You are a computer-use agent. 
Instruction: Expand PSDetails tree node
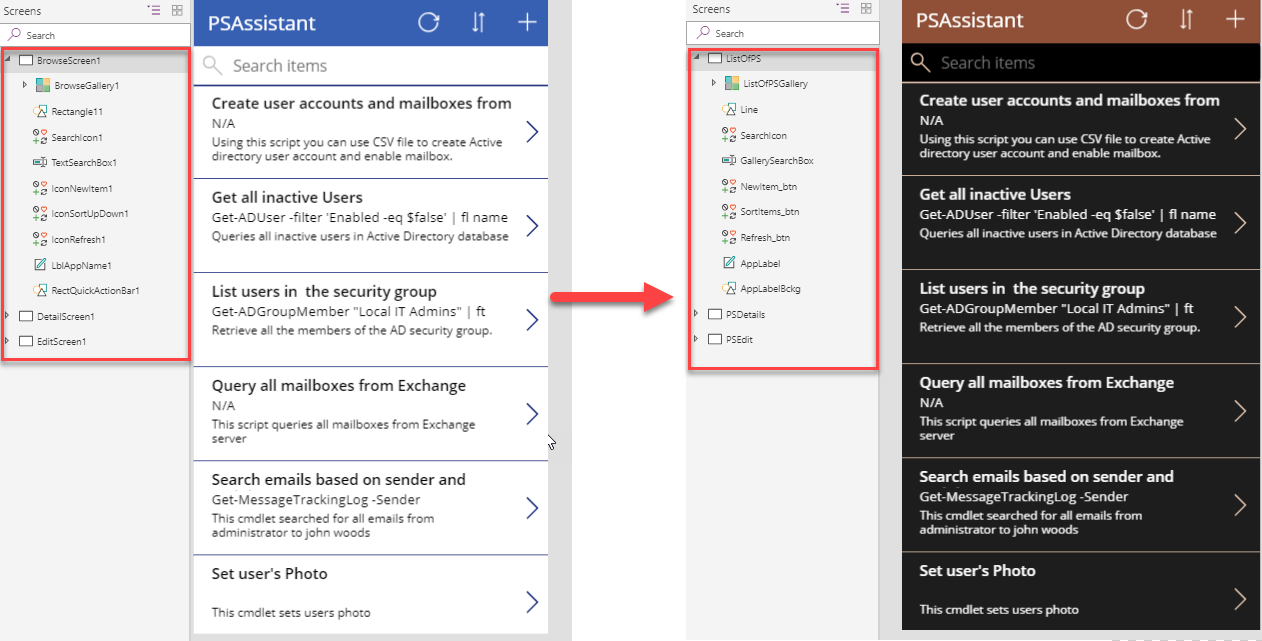pos(698,314)
